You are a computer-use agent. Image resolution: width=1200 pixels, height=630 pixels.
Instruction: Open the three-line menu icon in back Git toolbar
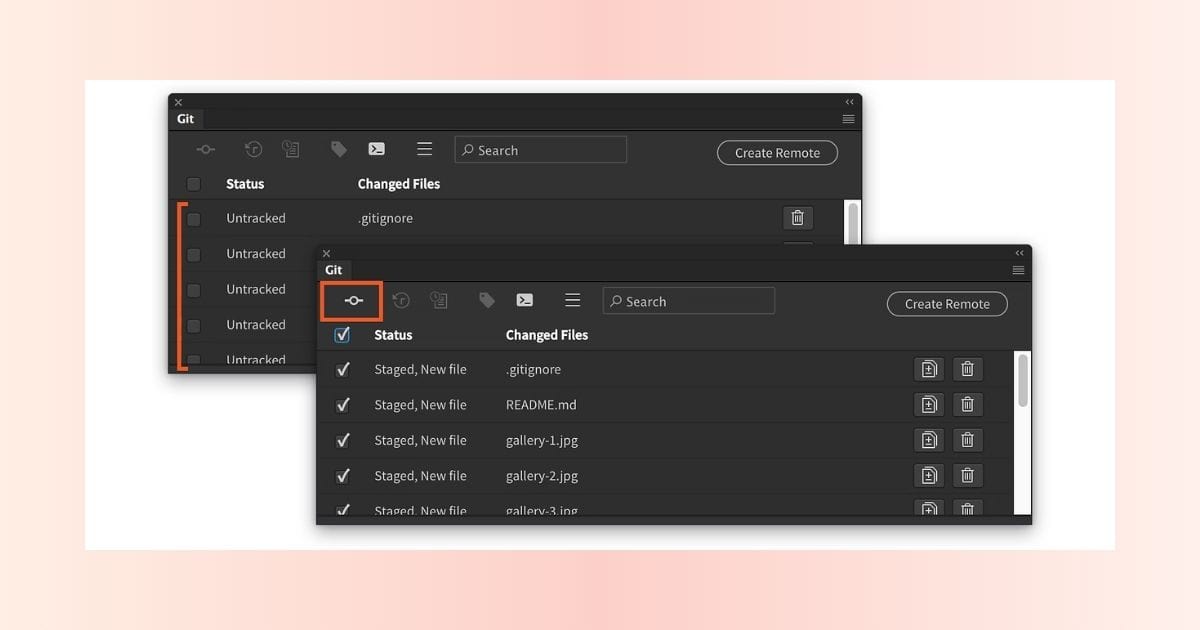425,149
